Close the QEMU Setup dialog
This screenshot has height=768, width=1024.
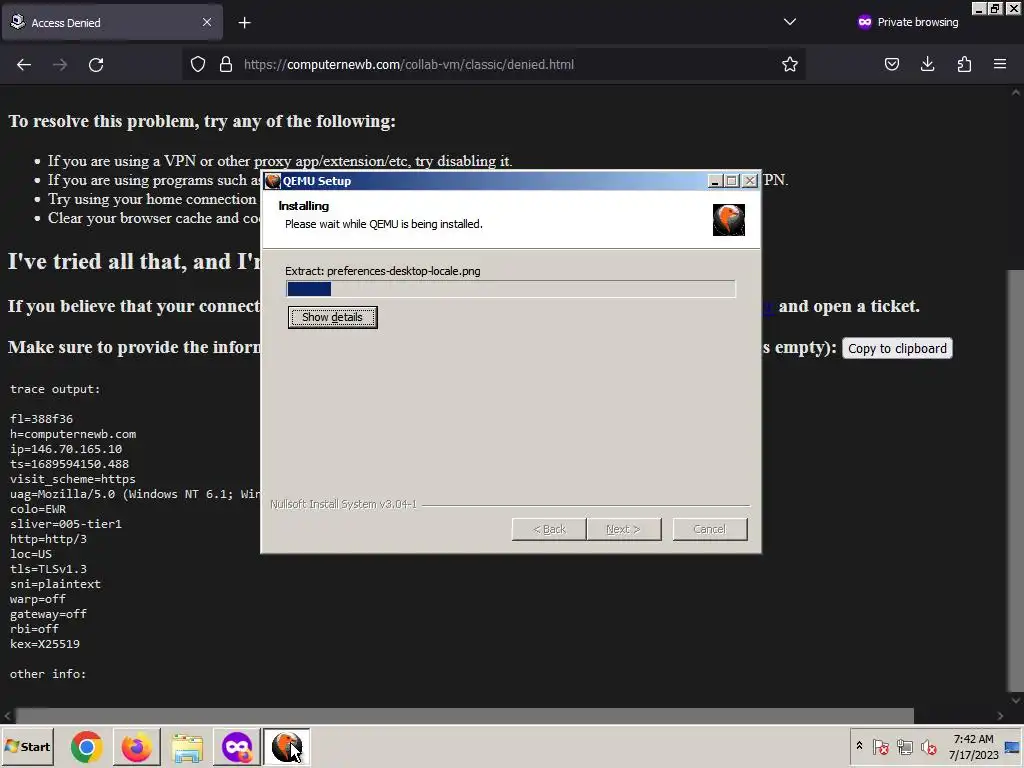tap(750, 181)
